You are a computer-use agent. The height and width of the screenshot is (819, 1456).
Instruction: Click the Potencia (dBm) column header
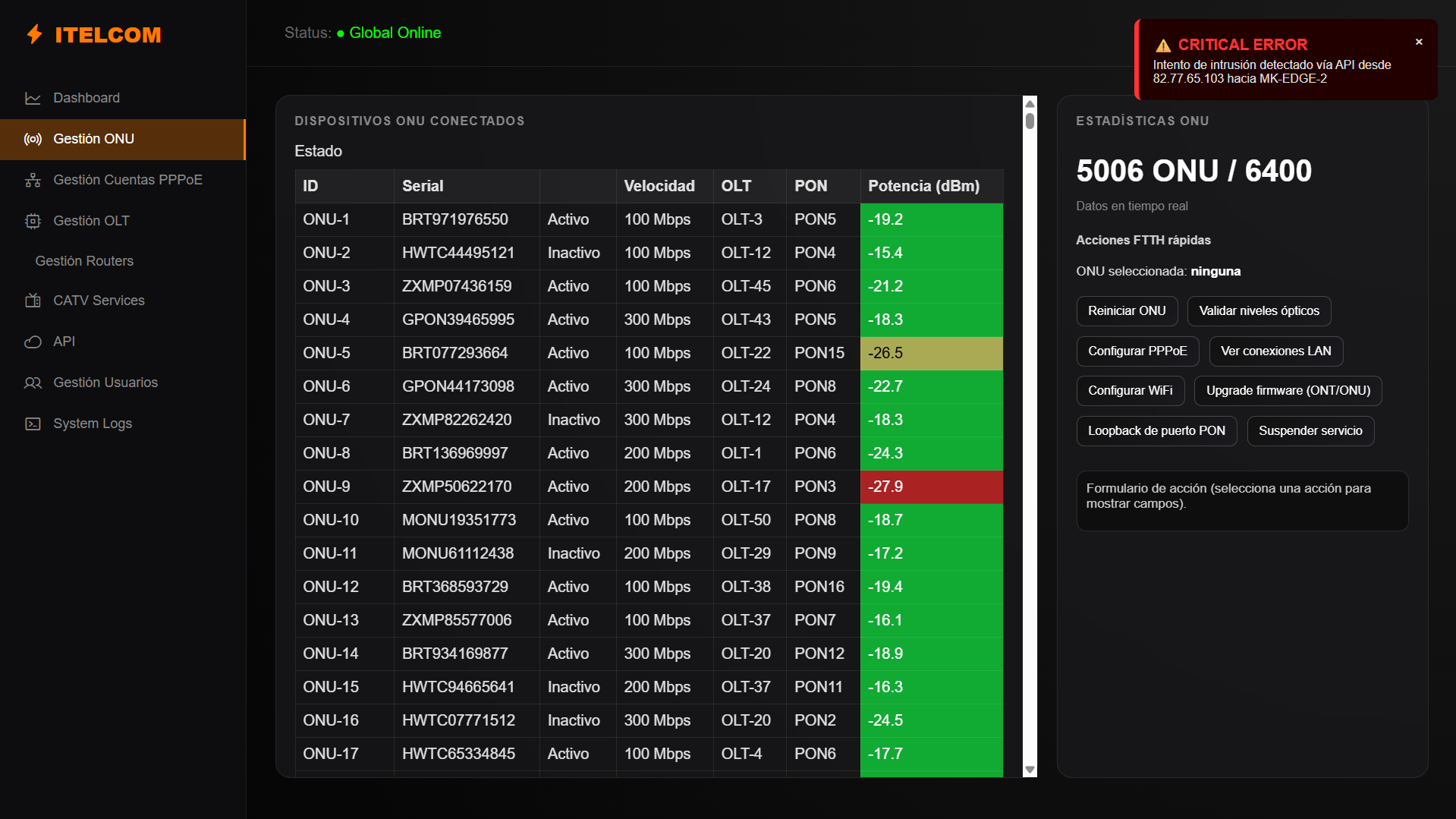[931, 186]
